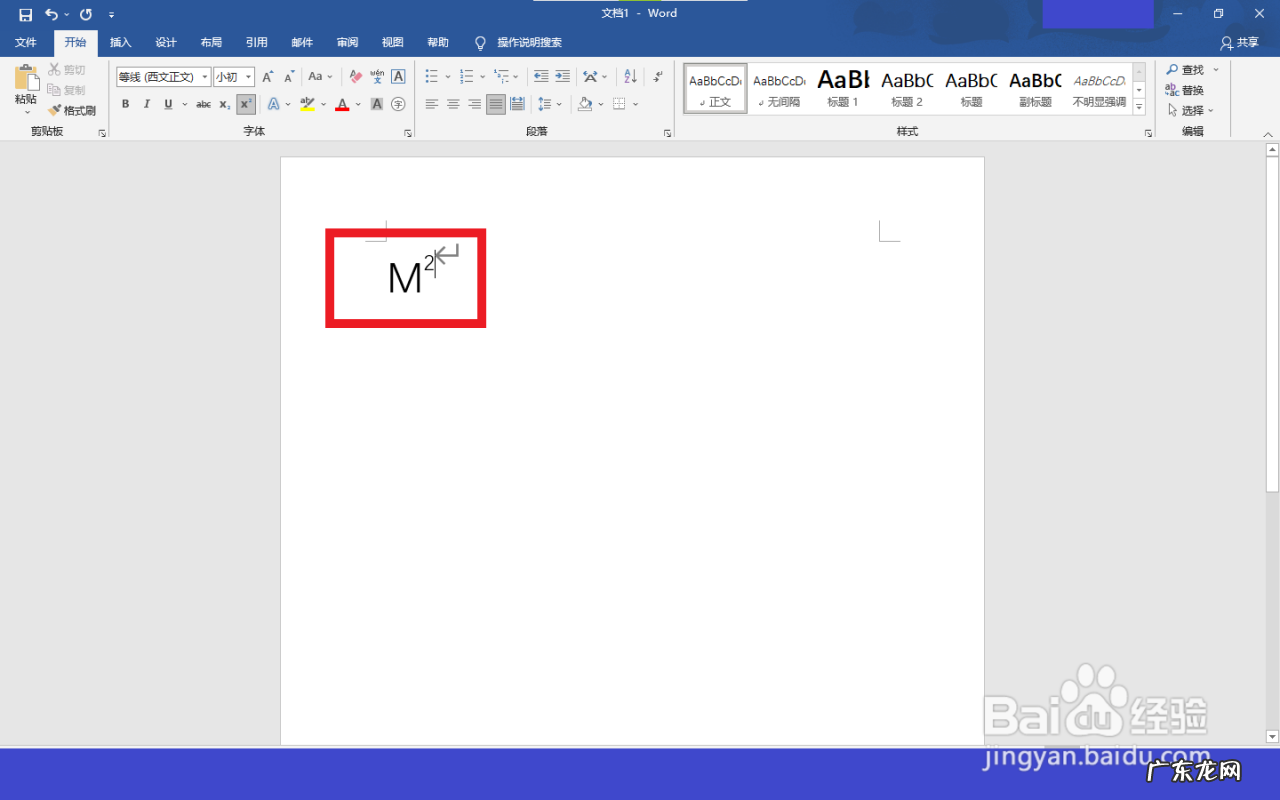
Task: Click the Clear Formatting eraser icon
Action: coord(355,77)
